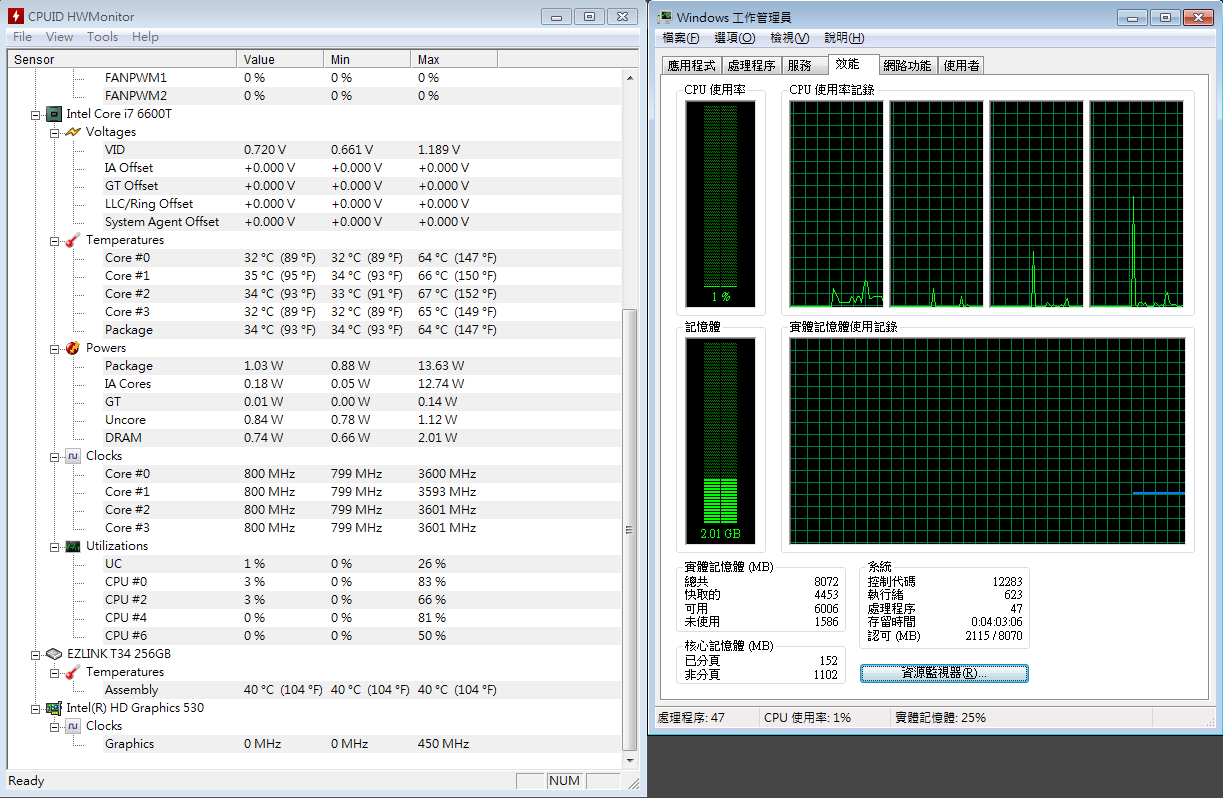Open Task Manager 說明(H) menu
This screenshot has width=1223, height=798.
point(844,38)
